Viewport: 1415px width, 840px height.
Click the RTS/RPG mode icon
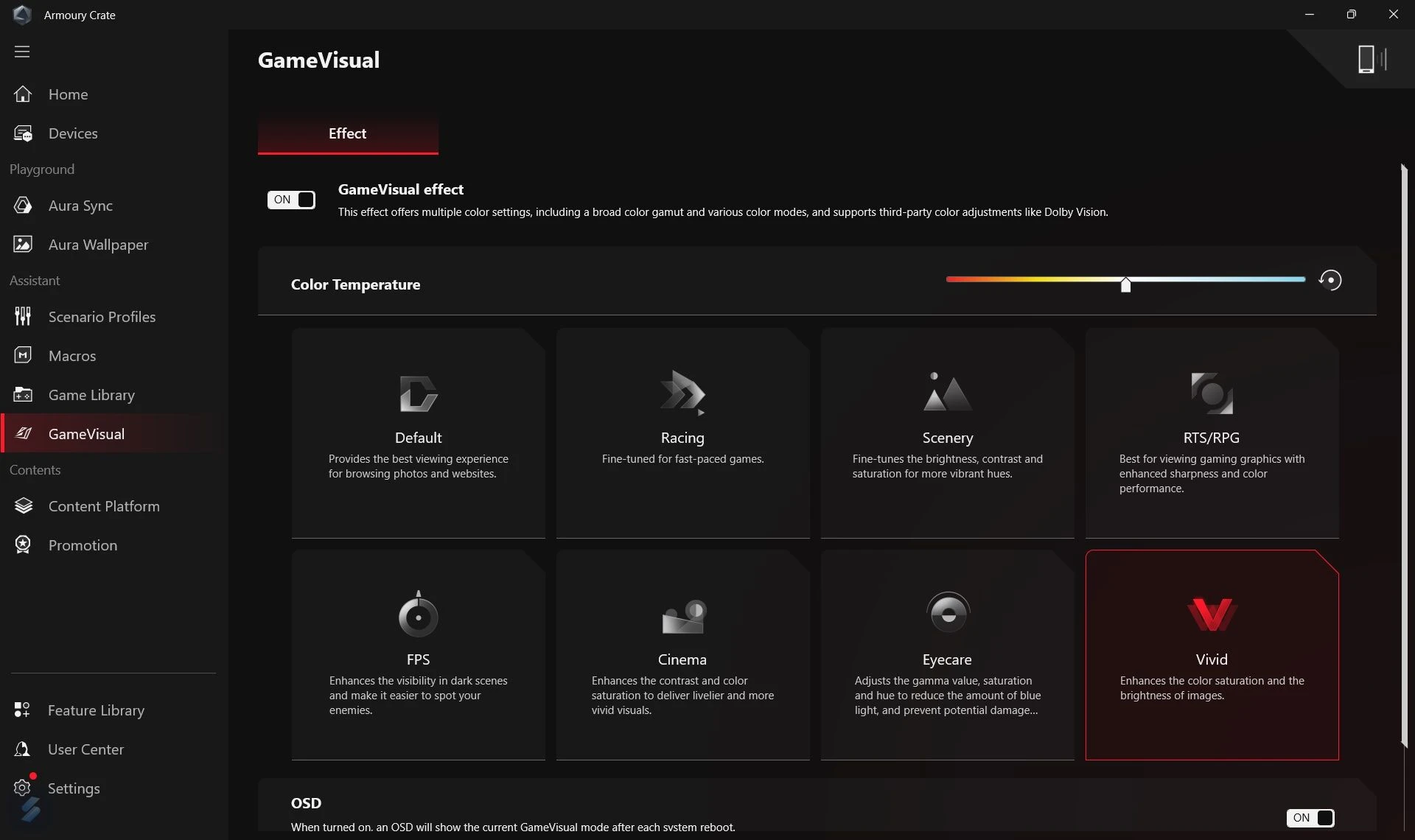(x=1212, y=393)
